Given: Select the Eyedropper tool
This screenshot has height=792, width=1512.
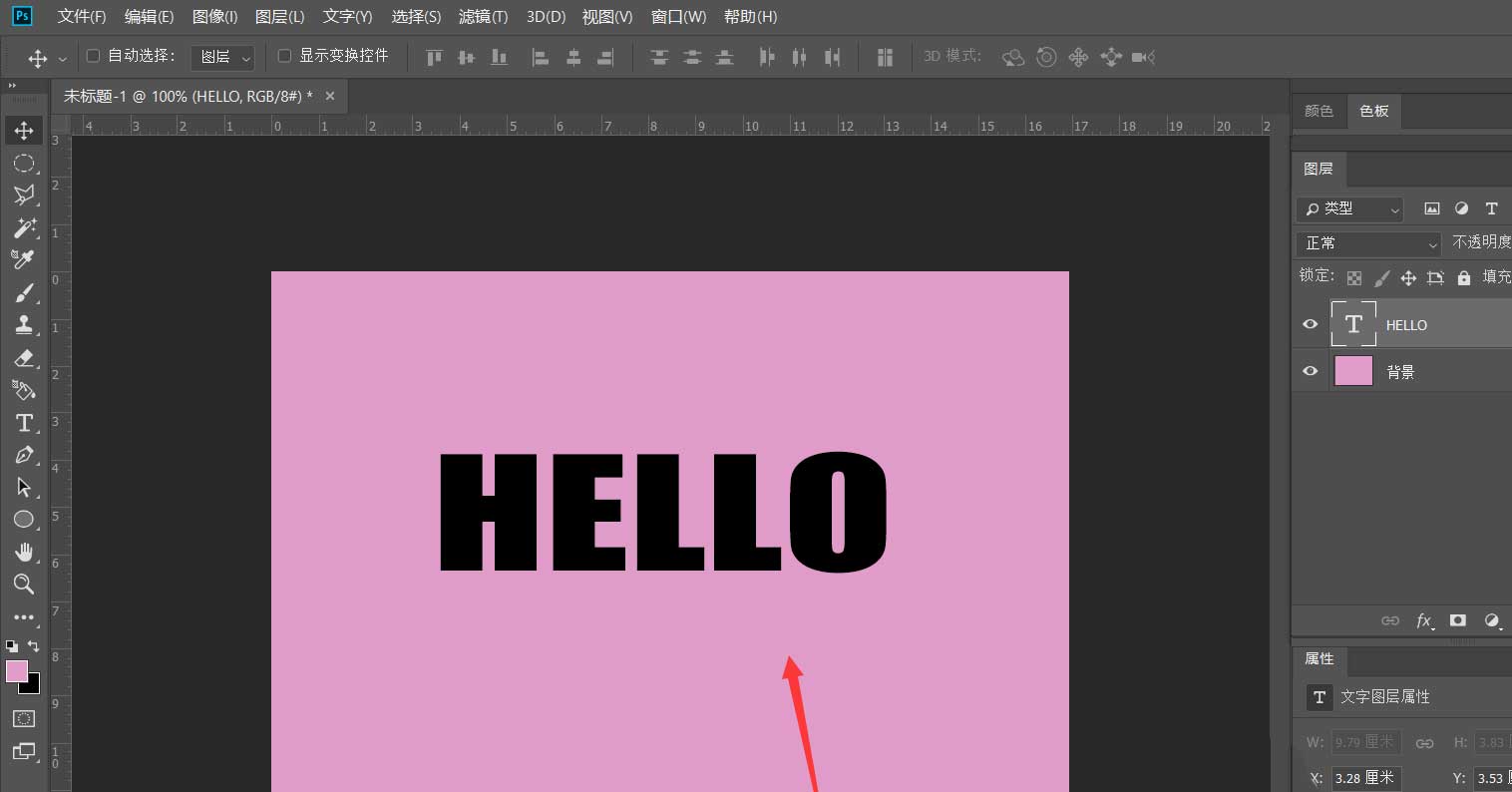Looking at the screenshot, I should point(24,259).
